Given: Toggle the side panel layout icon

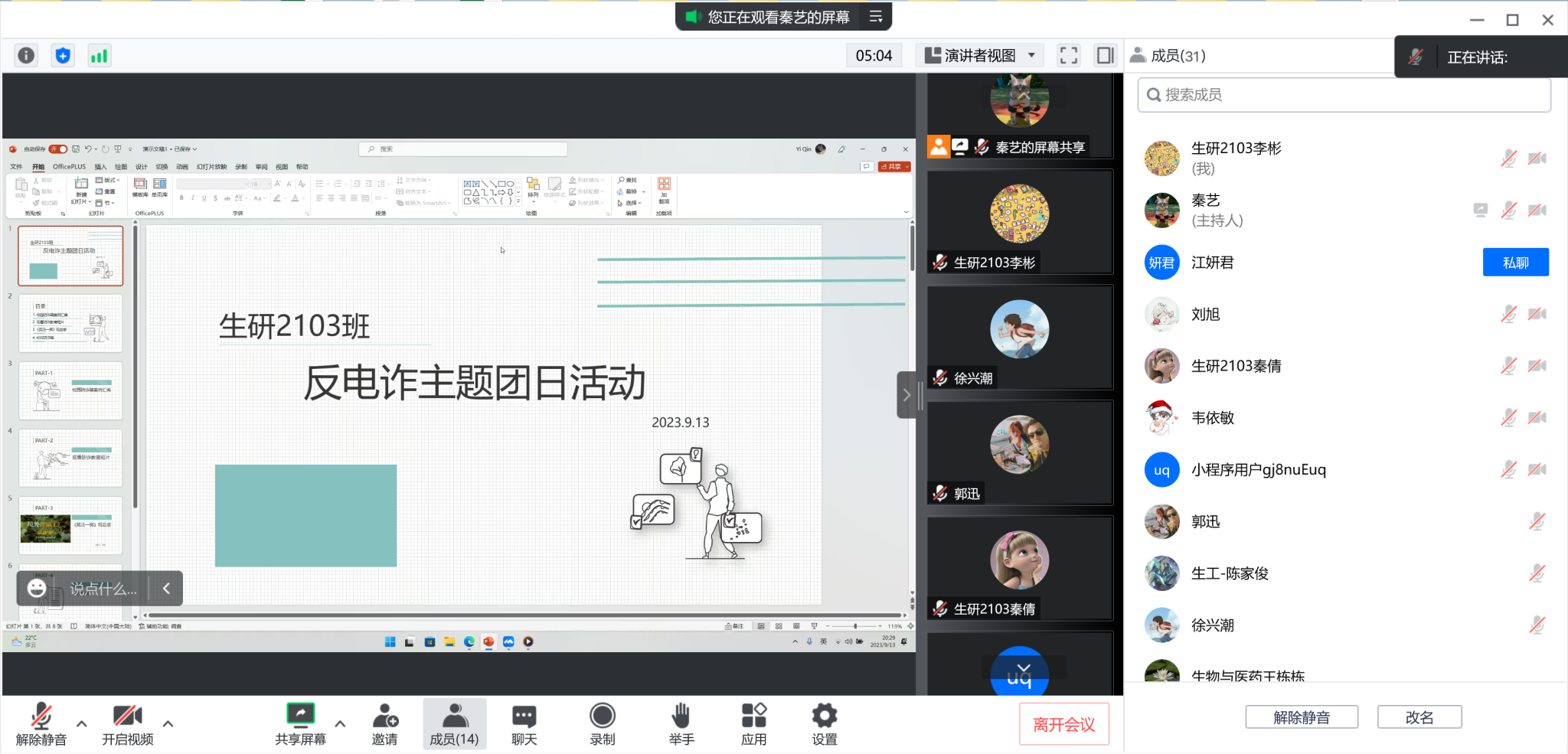Looking at the screenshot, I should [x=1105, y=56].
